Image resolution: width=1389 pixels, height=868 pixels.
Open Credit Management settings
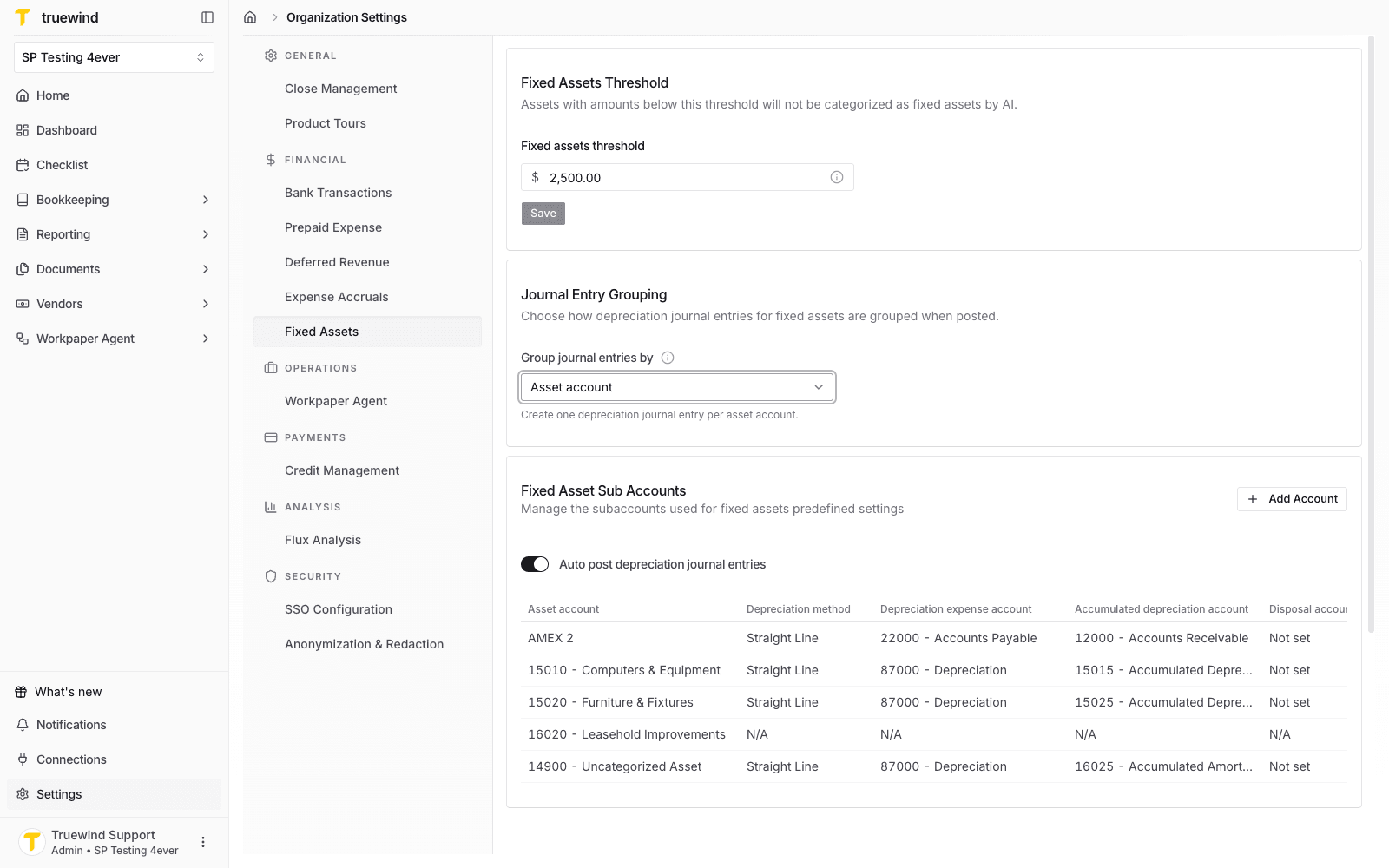(367, 470)
